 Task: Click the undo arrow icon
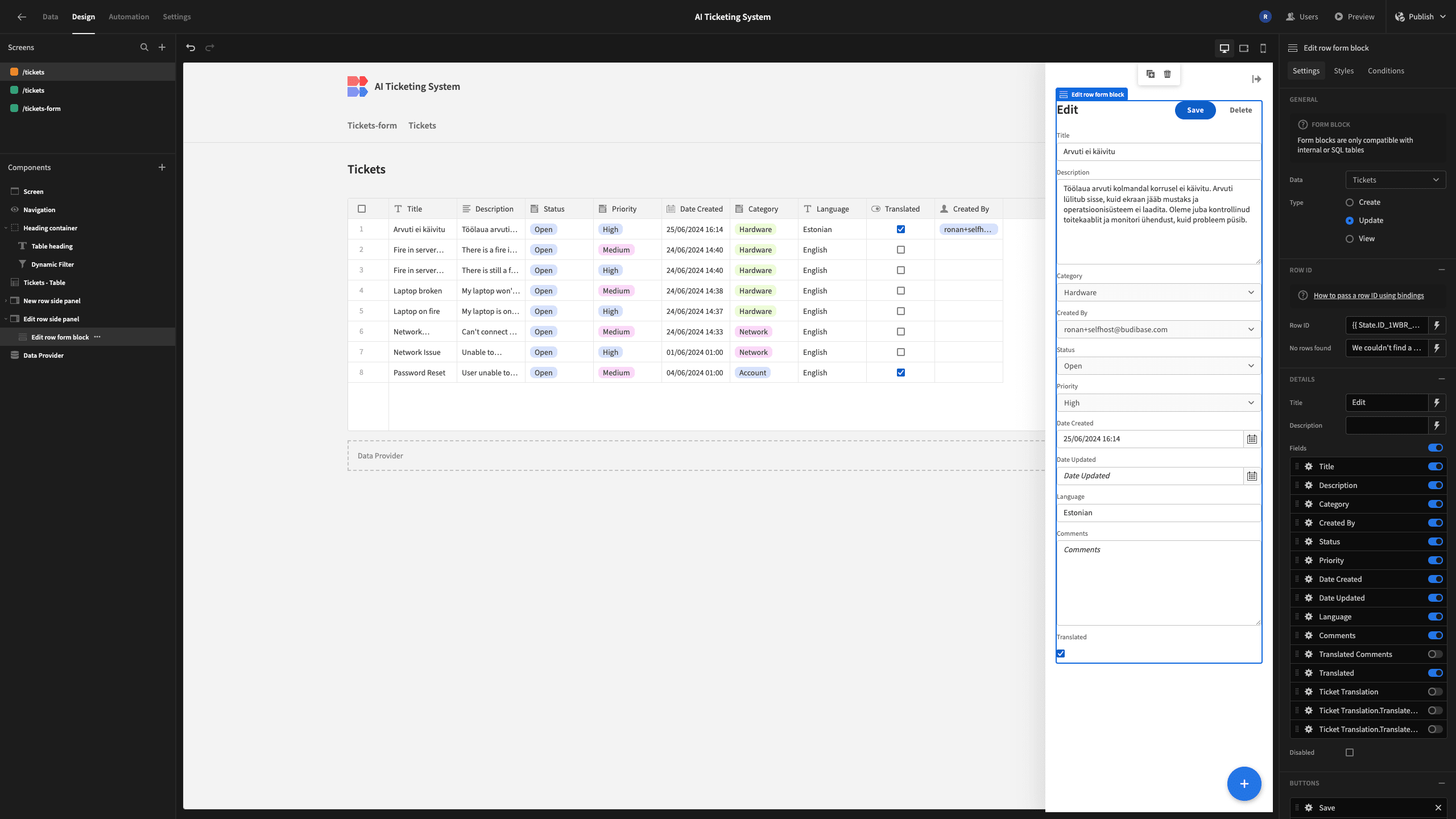(x=191, y=48)
